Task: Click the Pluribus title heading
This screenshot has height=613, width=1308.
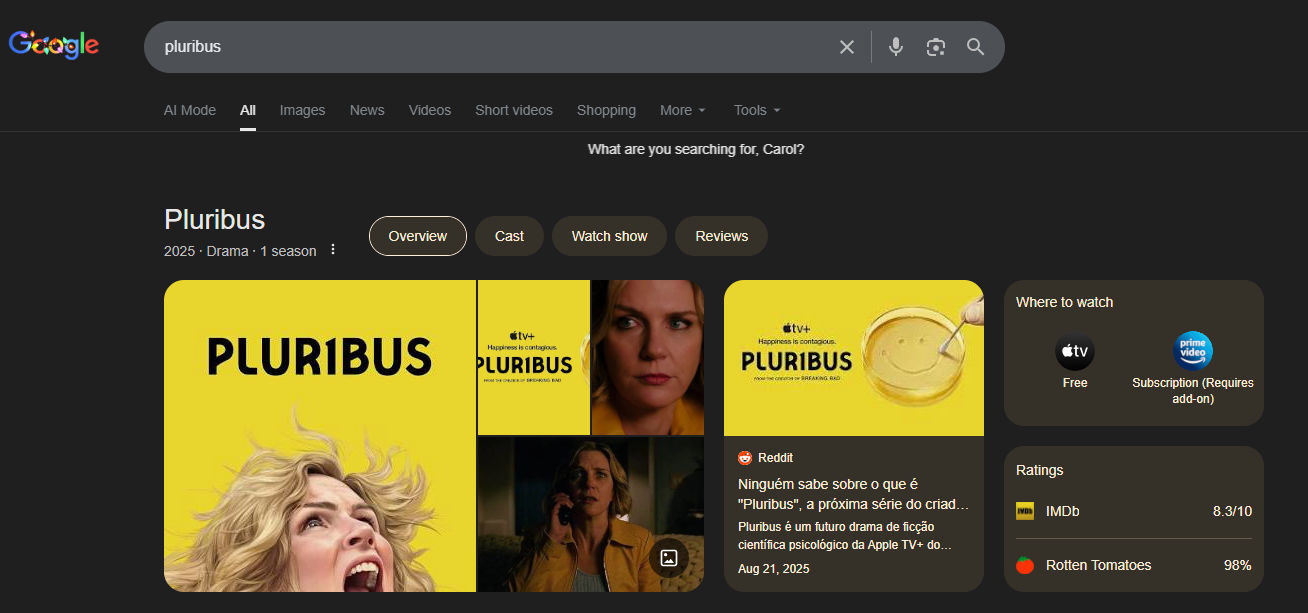Action: pyautogui.click(x=214, y=219)
